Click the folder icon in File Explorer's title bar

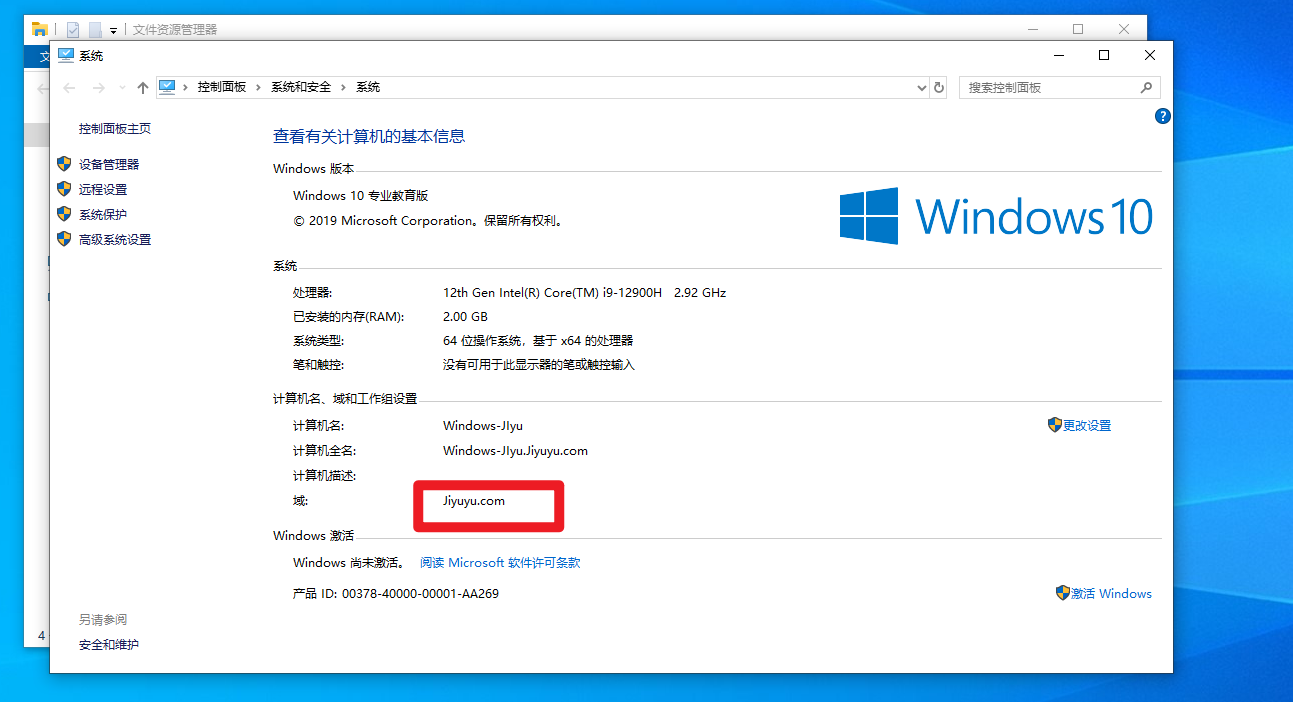pyautogui.click(x=40, y=29)
